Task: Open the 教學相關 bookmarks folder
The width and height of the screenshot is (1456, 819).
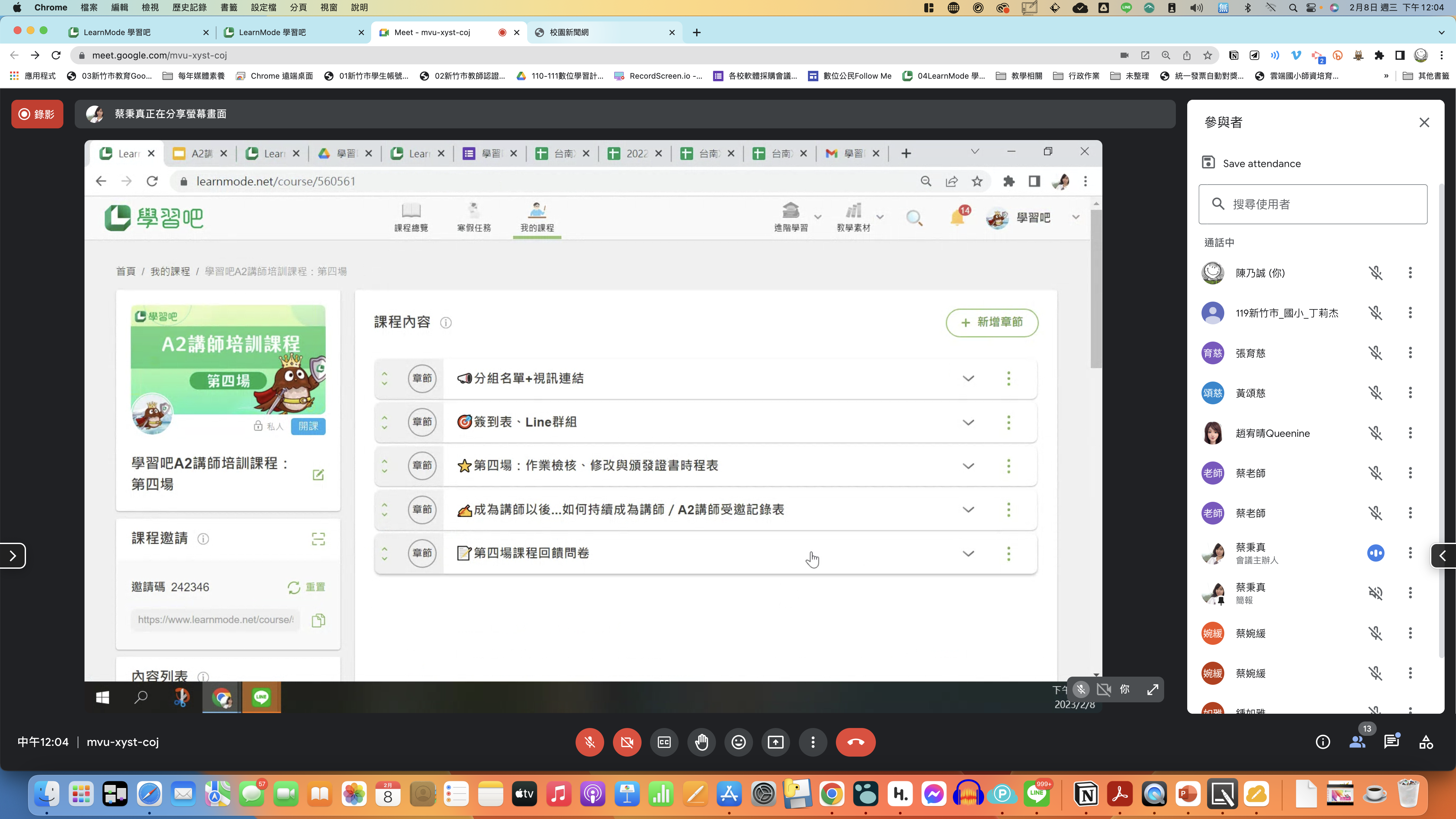Action: click(1020, 76)
